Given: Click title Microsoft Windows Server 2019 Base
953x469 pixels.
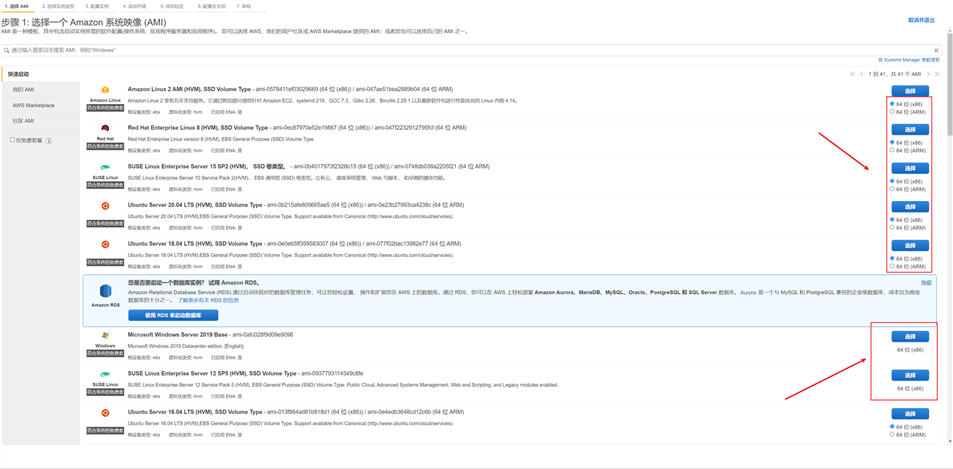Looking at the screenshot, I should [177, 334].
